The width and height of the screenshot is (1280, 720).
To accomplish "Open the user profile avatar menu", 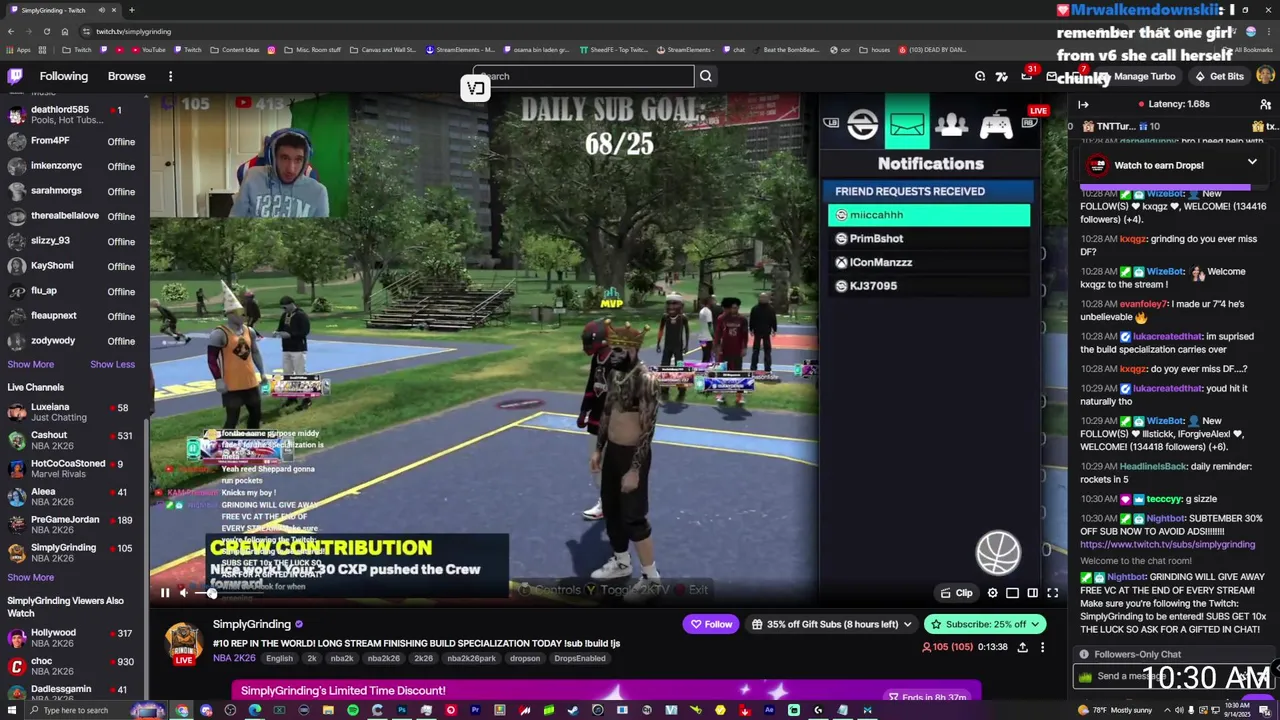I will click(1265, 76).
